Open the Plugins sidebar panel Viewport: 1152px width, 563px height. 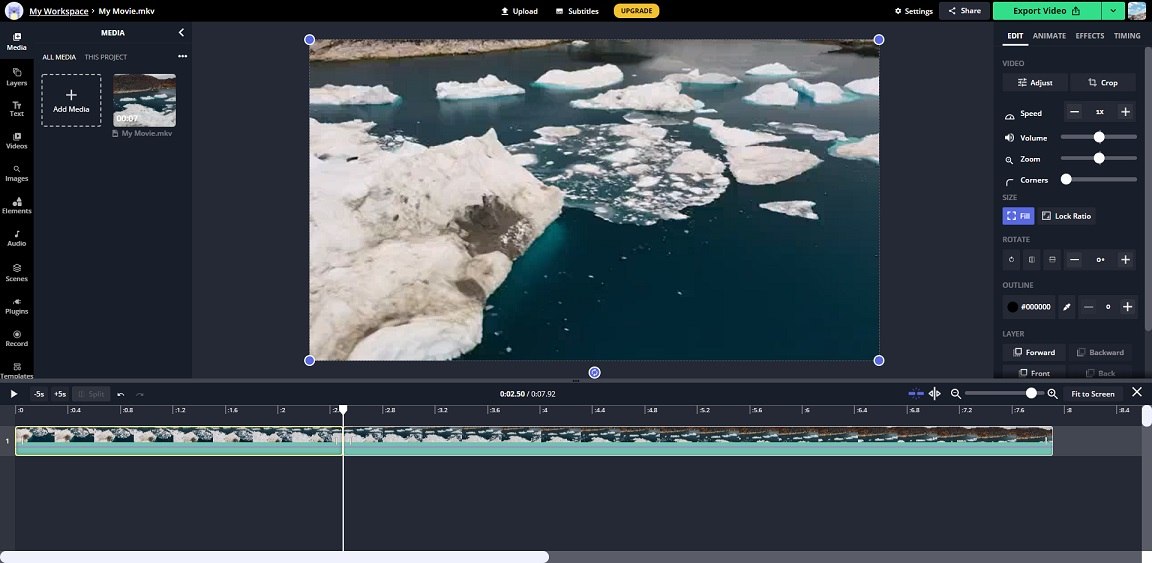pos(16,306)
